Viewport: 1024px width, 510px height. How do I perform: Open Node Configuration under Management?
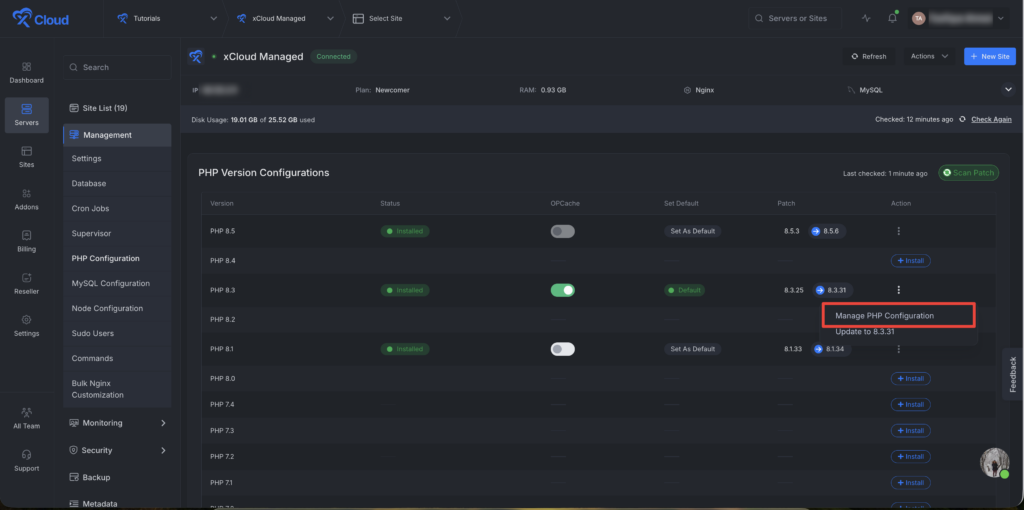click(107, 308)
